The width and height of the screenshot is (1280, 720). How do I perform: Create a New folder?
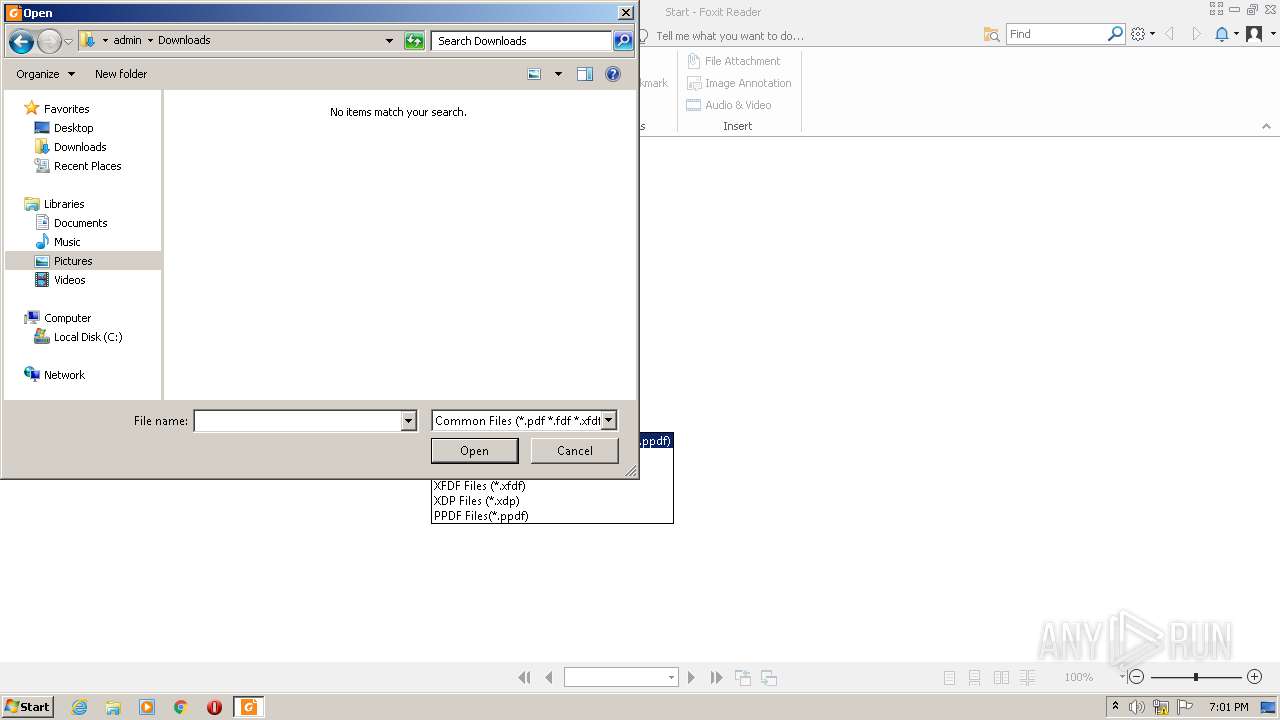click(121, 74)
